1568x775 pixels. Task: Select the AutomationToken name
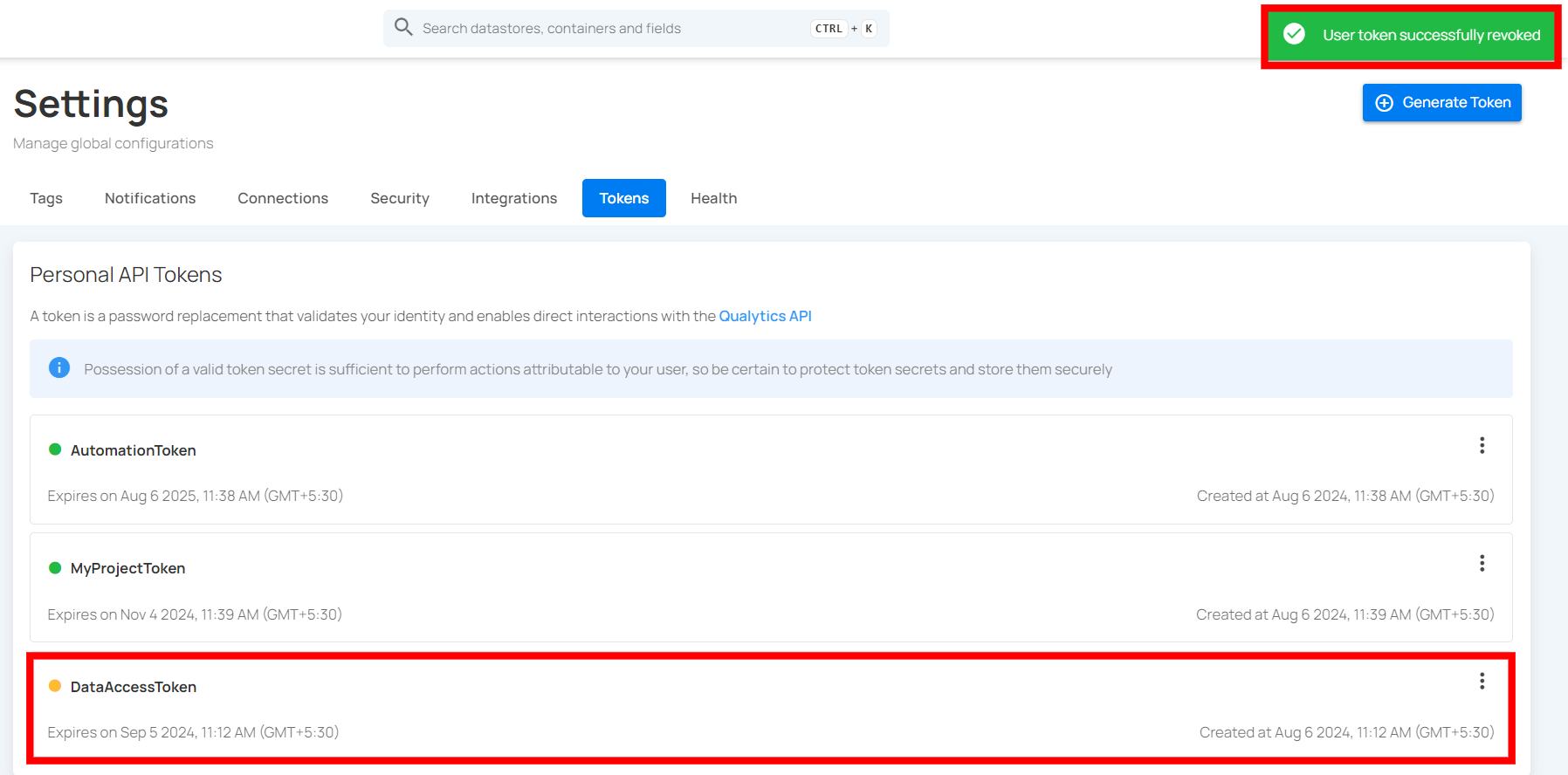tap(134, 450)
